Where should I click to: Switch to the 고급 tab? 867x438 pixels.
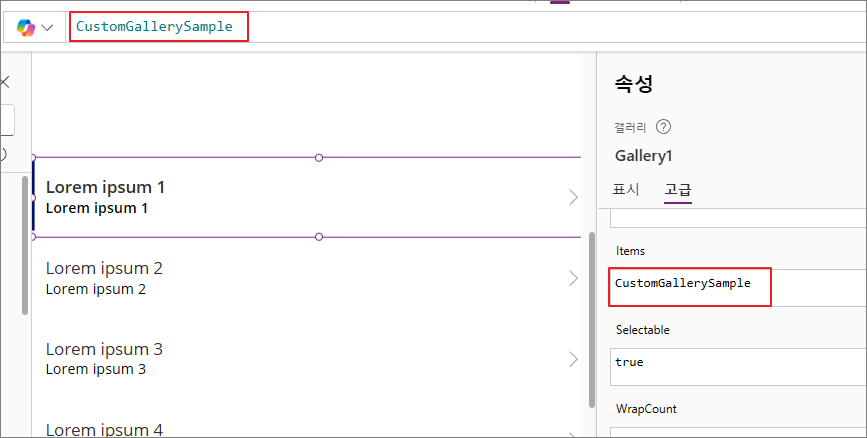pos(678,190)
